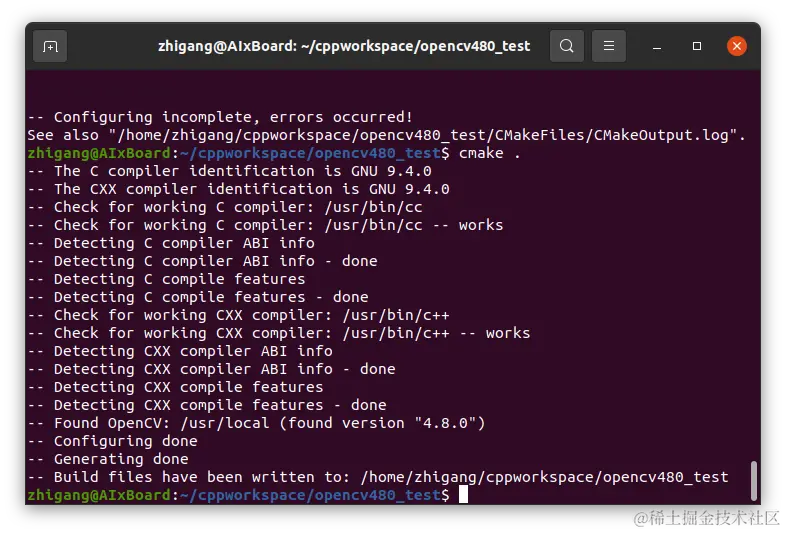Minimize the terminal window
The width and height of the screenshot is (786, 533).
[657, 47]
